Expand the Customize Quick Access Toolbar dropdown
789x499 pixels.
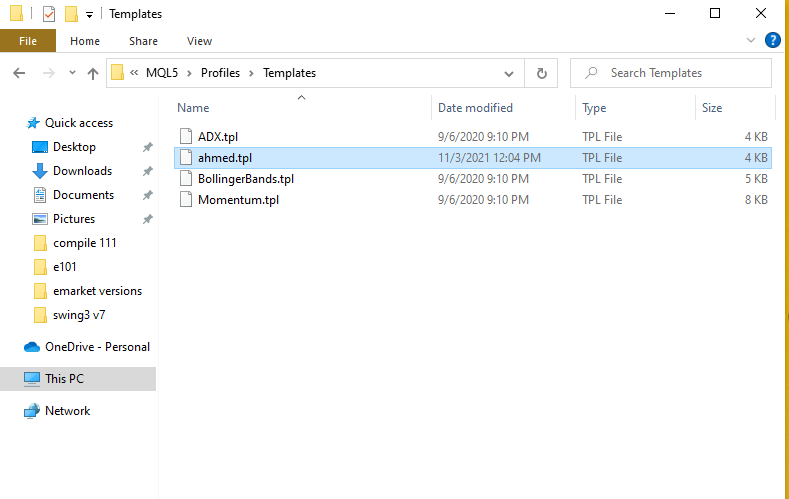tap(89, 15)
